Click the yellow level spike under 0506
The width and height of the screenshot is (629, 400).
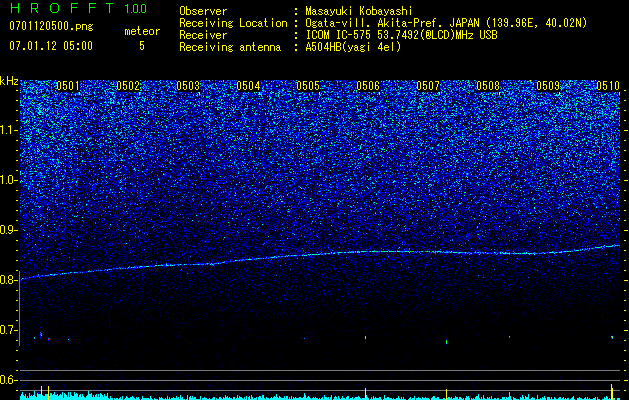point(365,393)
